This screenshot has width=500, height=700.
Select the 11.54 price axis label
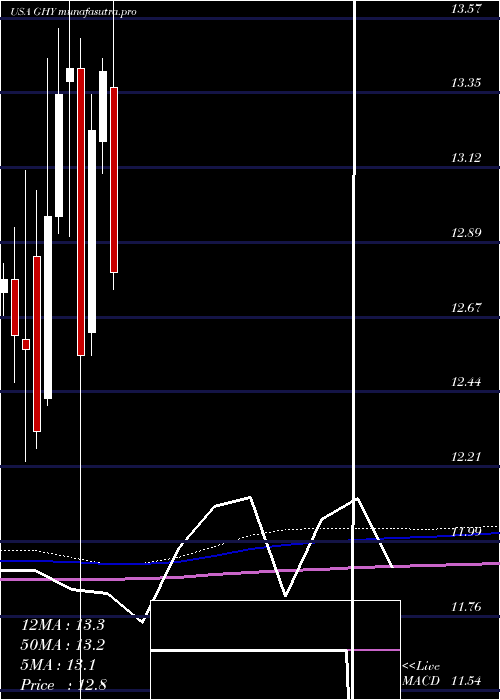click(x=466, y=681)
